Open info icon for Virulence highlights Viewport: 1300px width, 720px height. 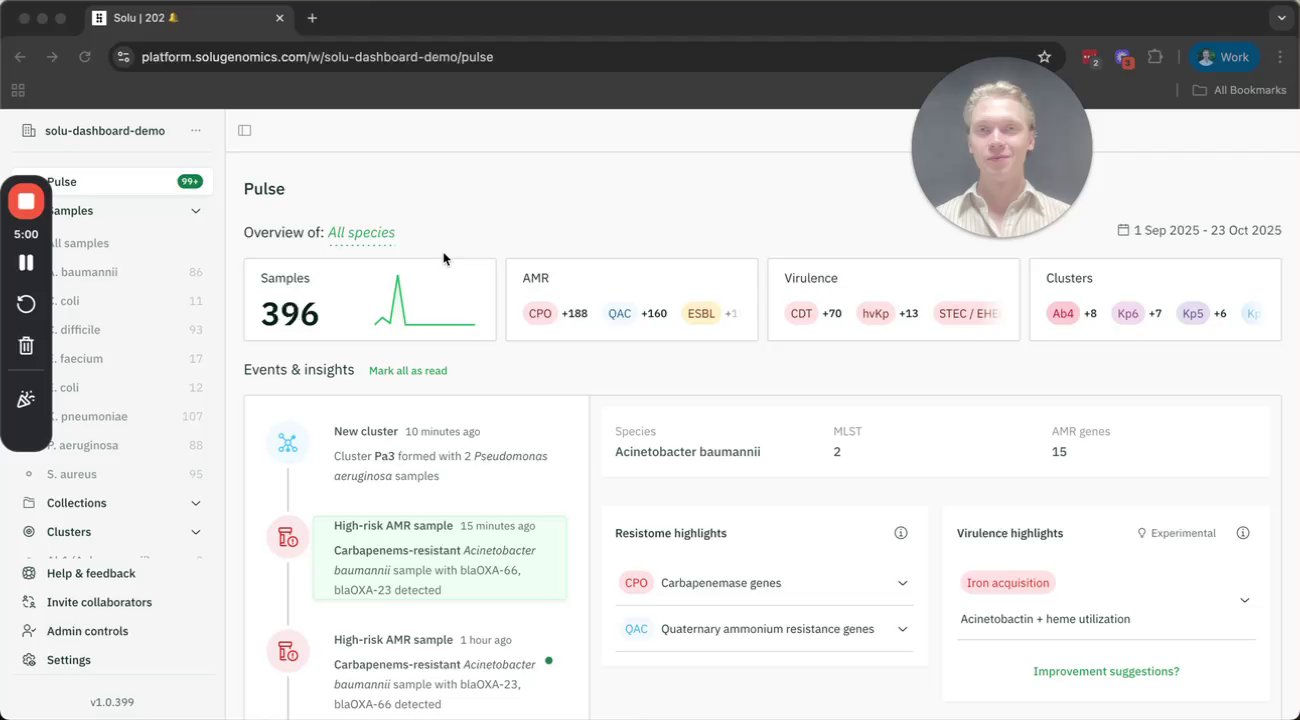point(1243,533)
